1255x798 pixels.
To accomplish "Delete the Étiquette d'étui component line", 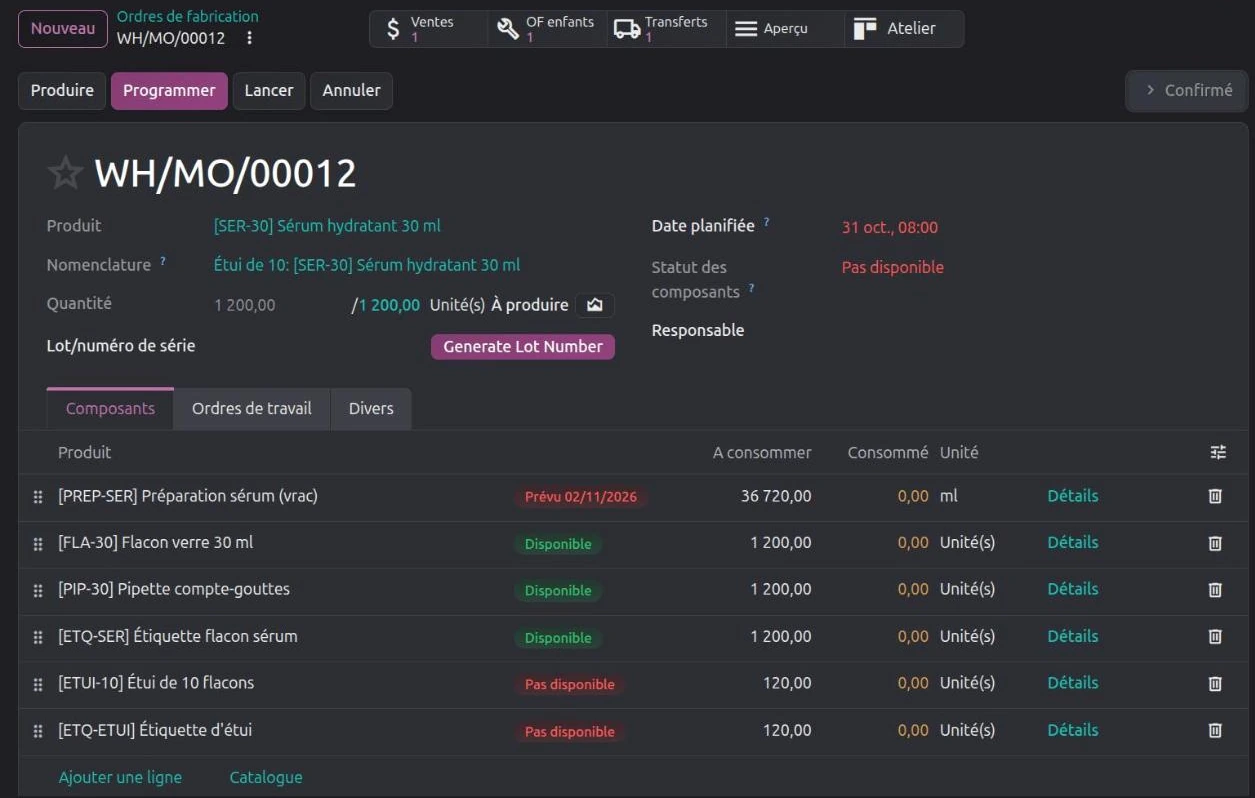I will point(1215,731).
